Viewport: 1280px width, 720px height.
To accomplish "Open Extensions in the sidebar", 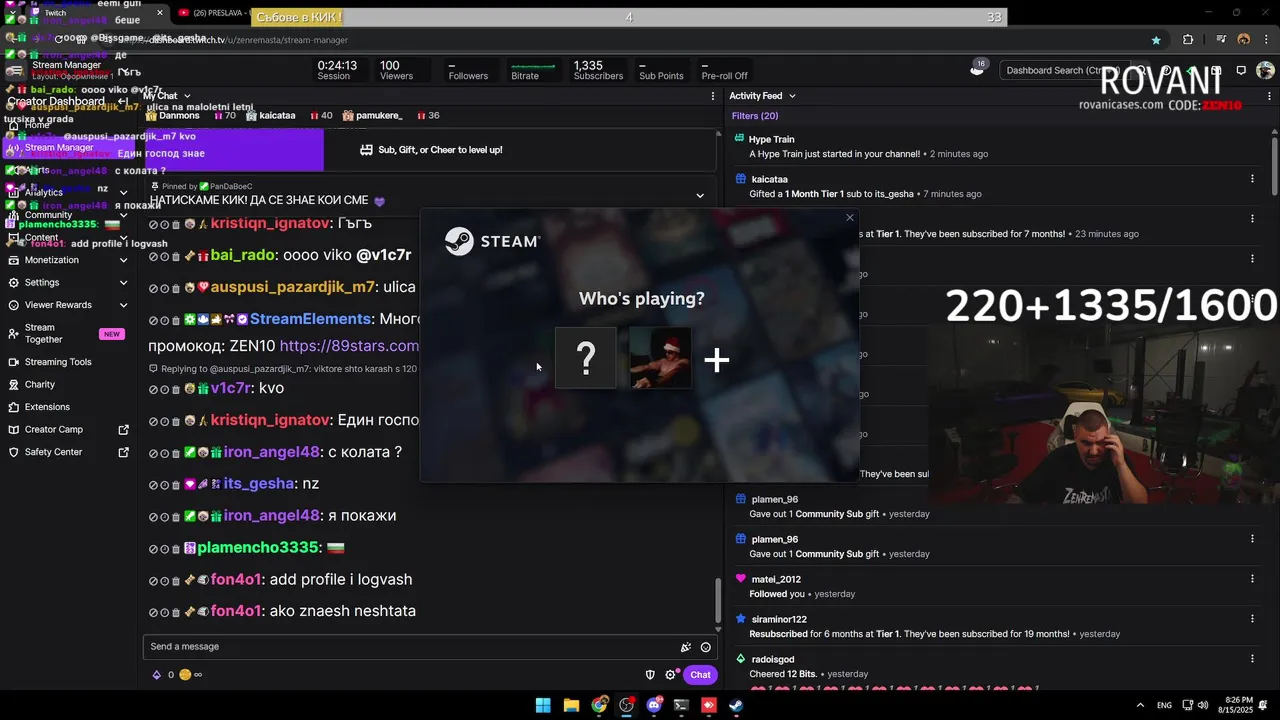I will point(47,407).
